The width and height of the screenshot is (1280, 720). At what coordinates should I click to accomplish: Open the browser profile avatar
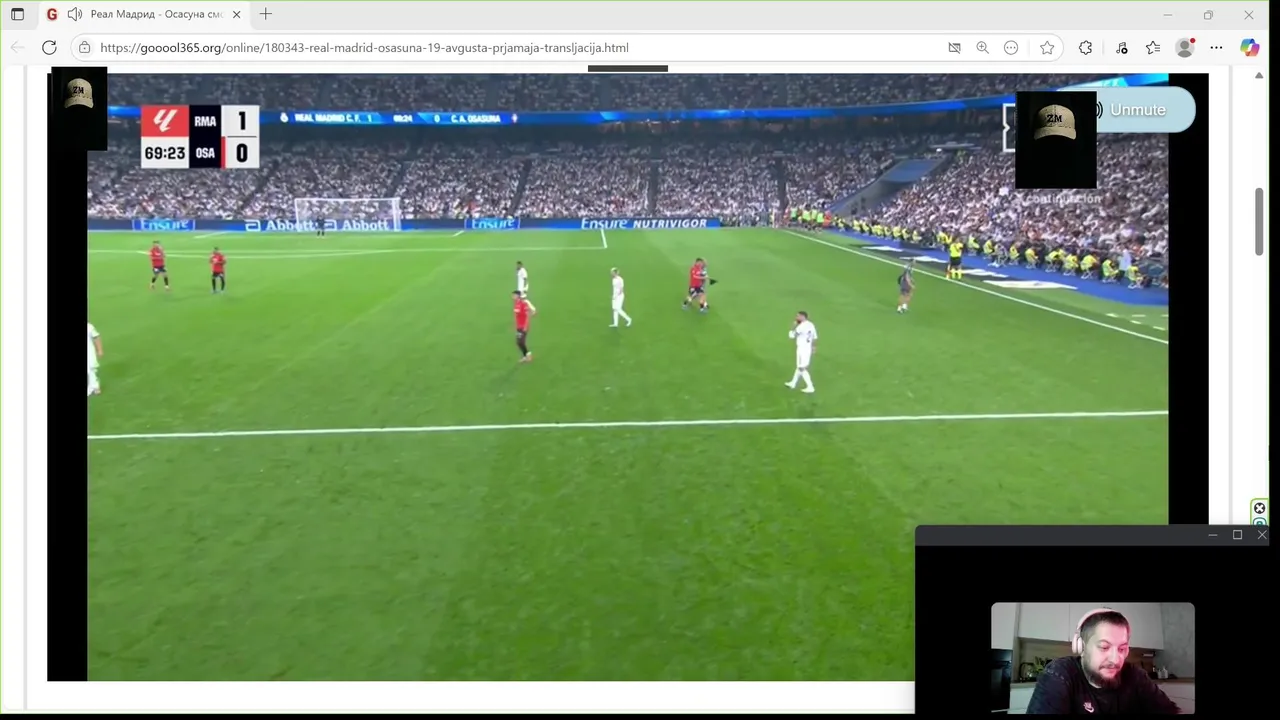1185,47
